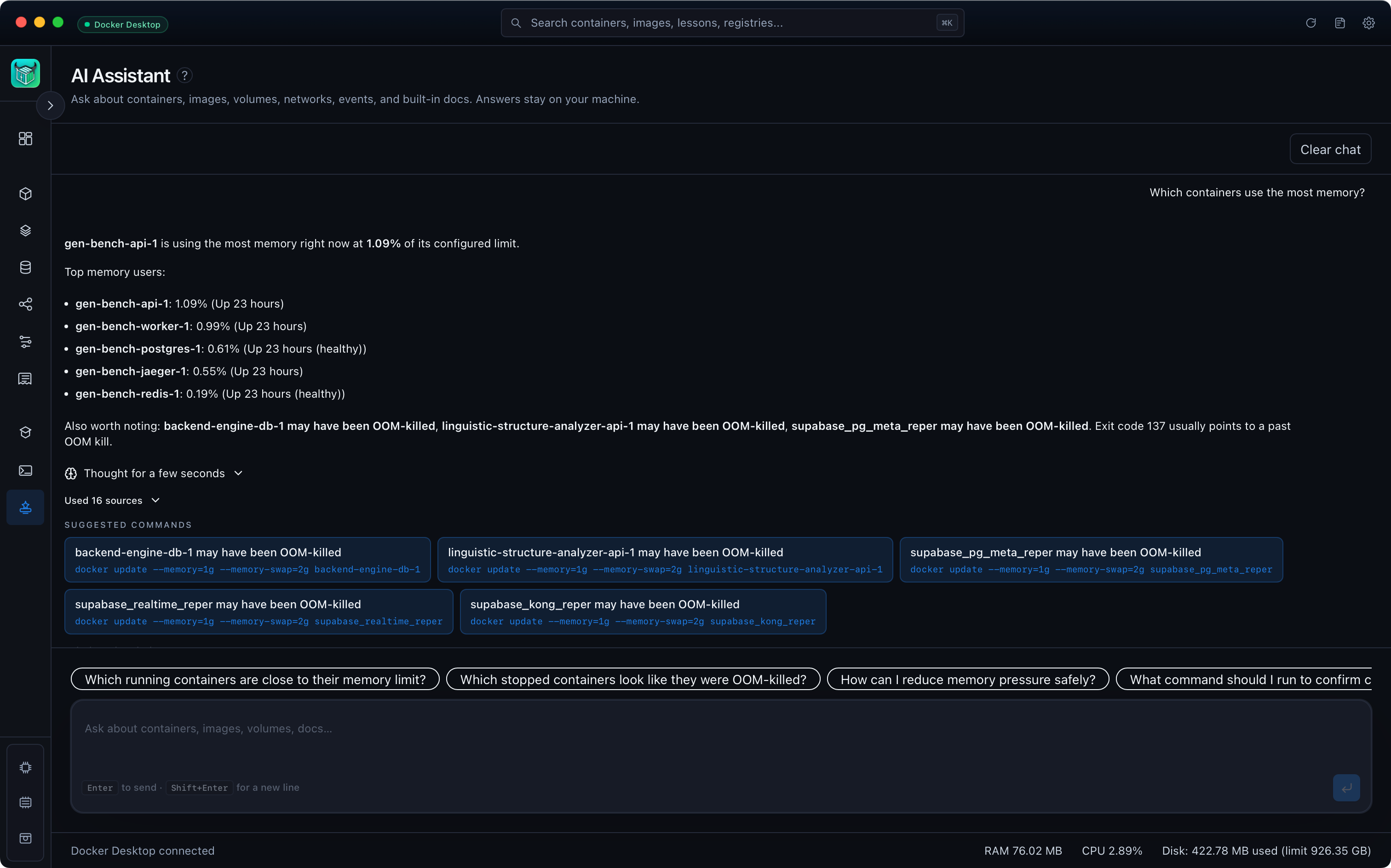Click the SUGGESTED COMMANDS heading

[128, 525]
